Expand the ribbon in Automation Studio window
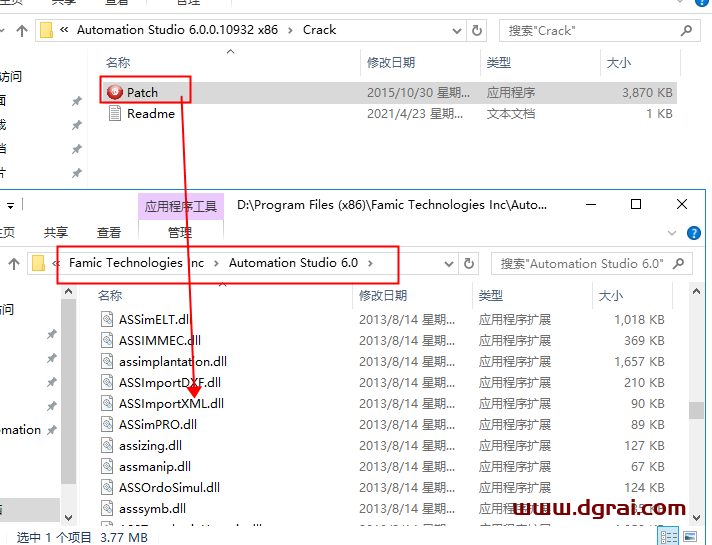The image size is (712, 545). [672, 233]
